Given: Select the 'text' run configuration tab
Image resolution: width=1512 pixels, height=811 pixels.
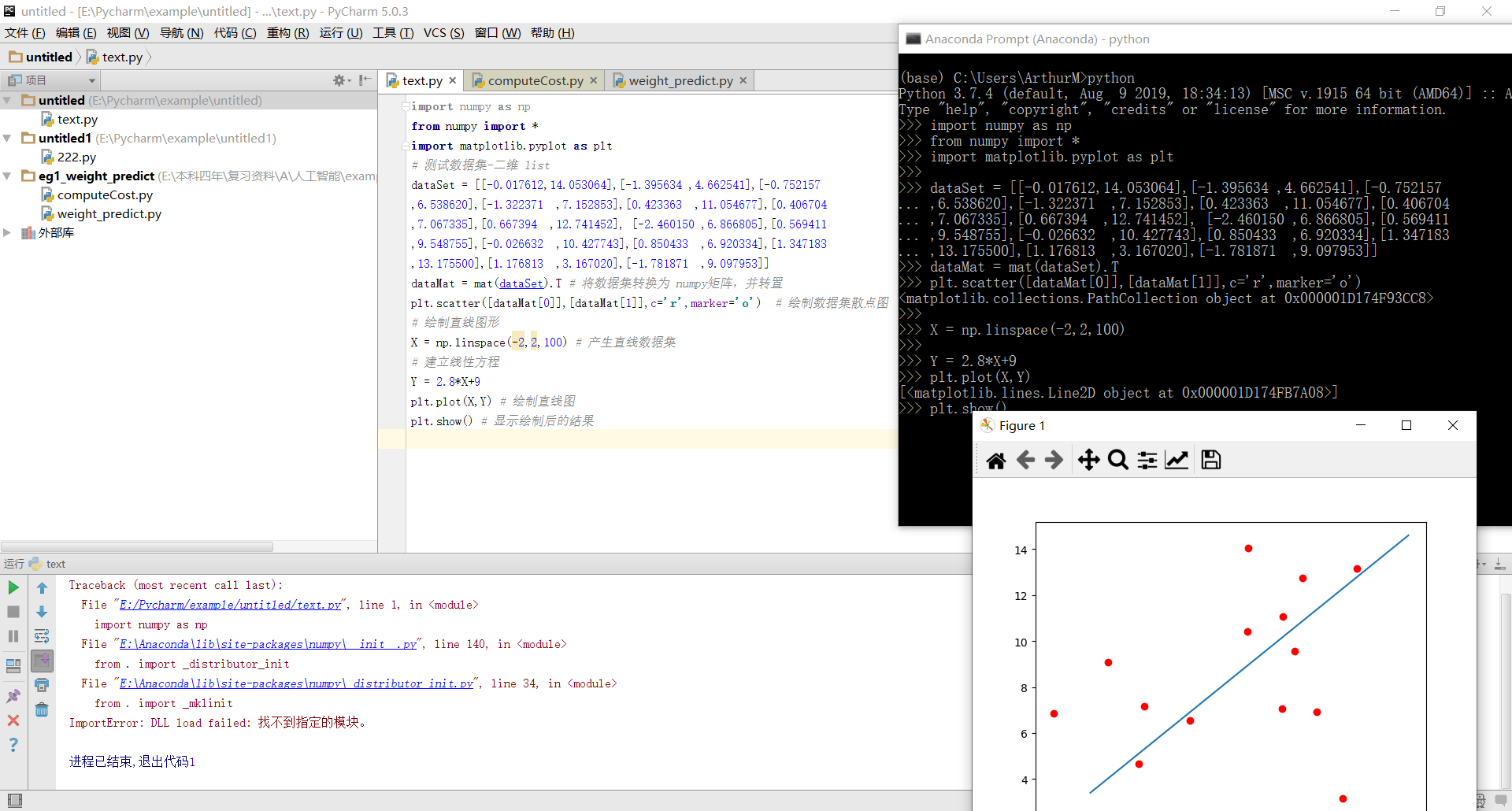Looking at the screenshot, I should point(47,564).
